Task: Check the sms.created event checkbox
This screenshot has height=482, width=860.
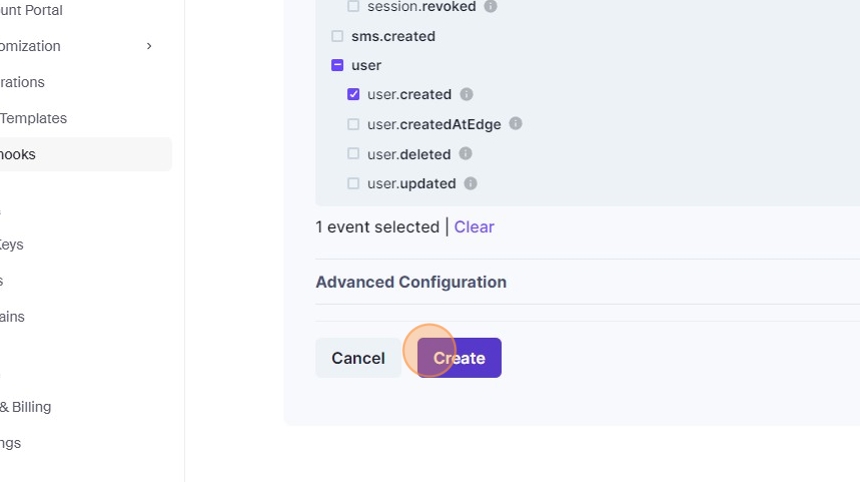Action: pos(337,36)
